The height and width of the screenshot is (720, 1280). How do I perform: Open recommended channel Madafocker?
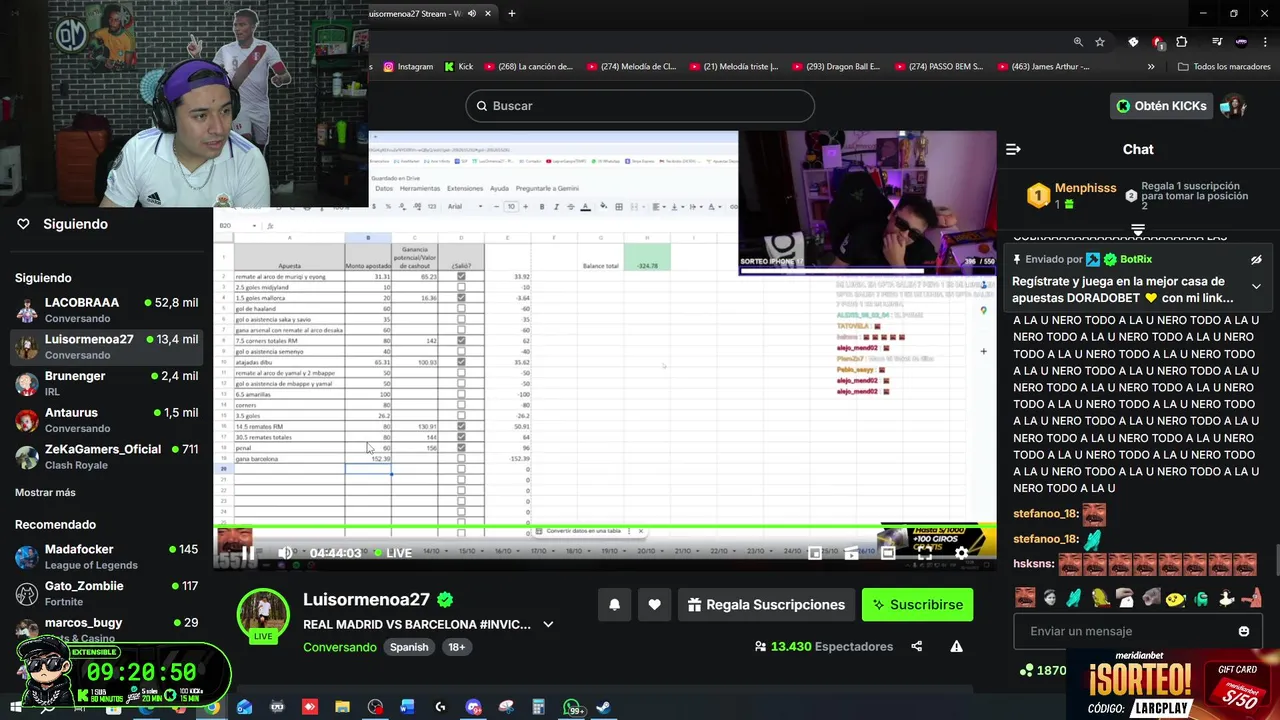[x=106, y=557]
